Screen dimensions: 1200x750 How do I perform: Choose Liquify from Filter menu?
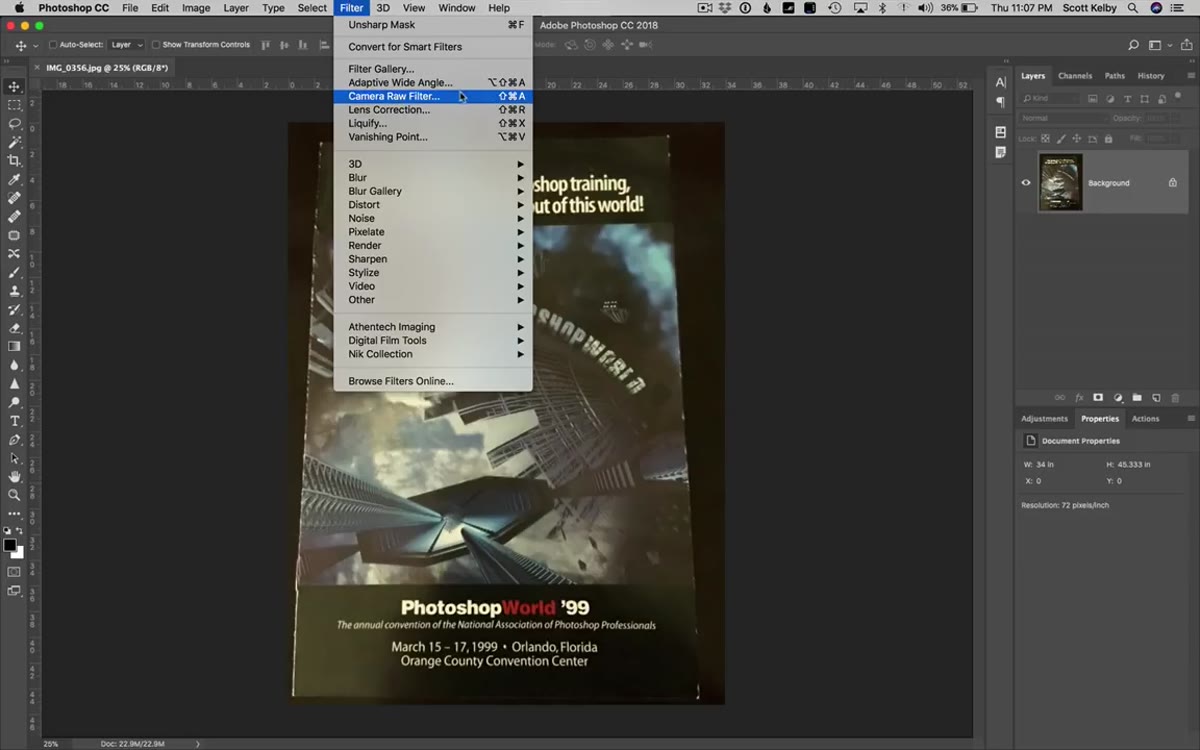[x=433, y=123]
